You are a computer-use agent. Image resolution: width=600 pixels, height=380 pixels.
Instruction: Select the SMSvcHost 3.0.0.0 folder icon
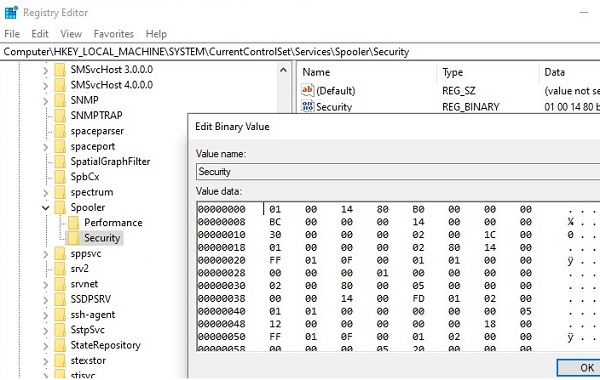60,70
